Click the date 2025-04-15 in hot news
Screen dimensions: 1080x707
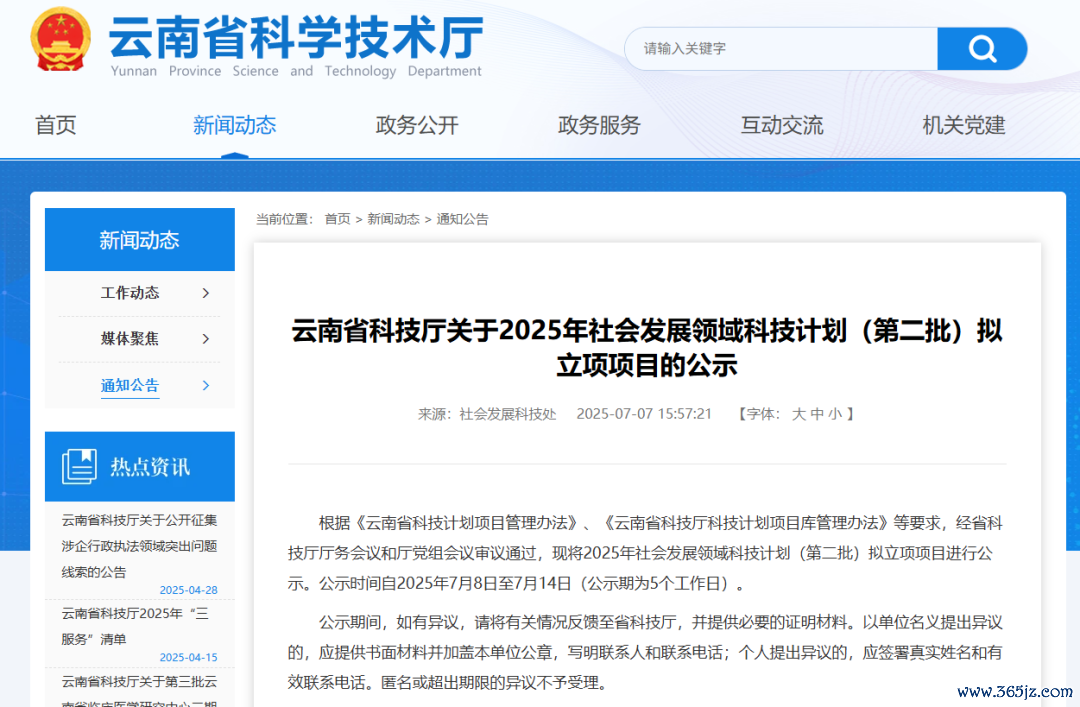coord(189,657)
